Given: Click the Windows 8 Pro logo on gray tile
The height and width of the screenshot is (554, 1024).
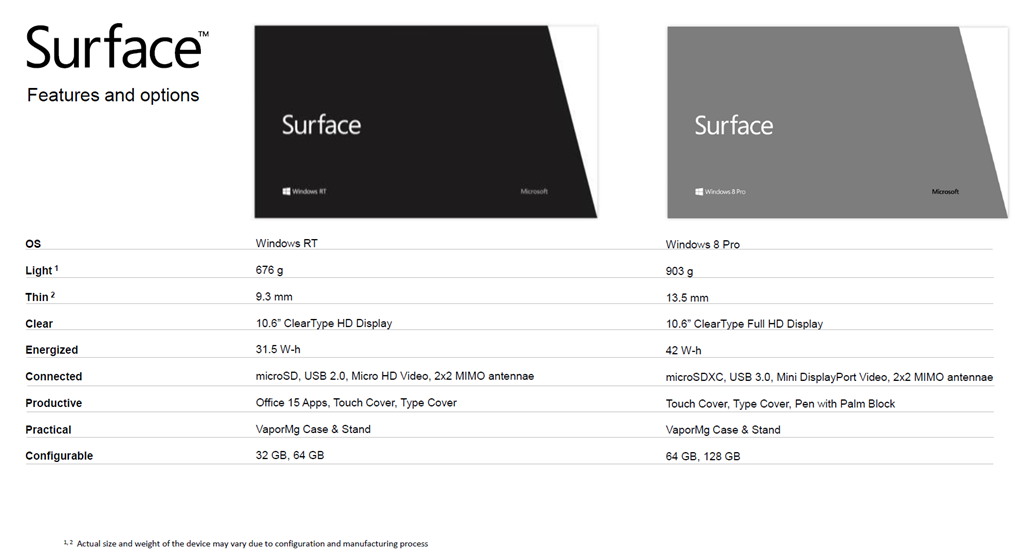Looking at the screenshot, I should (x=720, y=191).
